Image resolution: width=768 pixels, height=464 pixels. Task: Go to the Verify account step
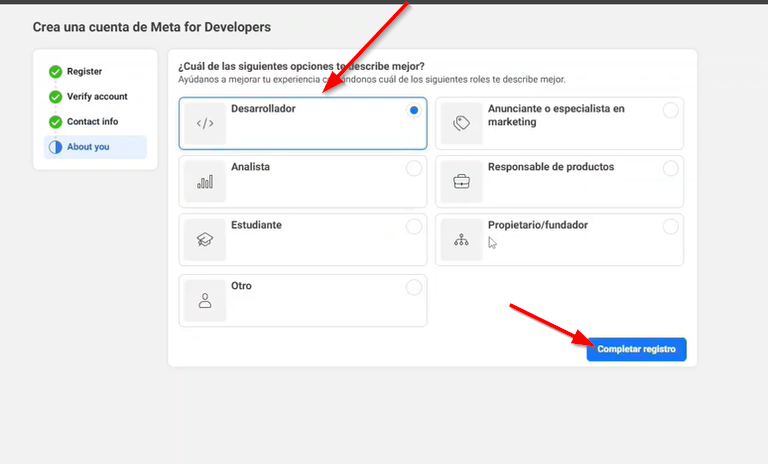coord(97,97)
